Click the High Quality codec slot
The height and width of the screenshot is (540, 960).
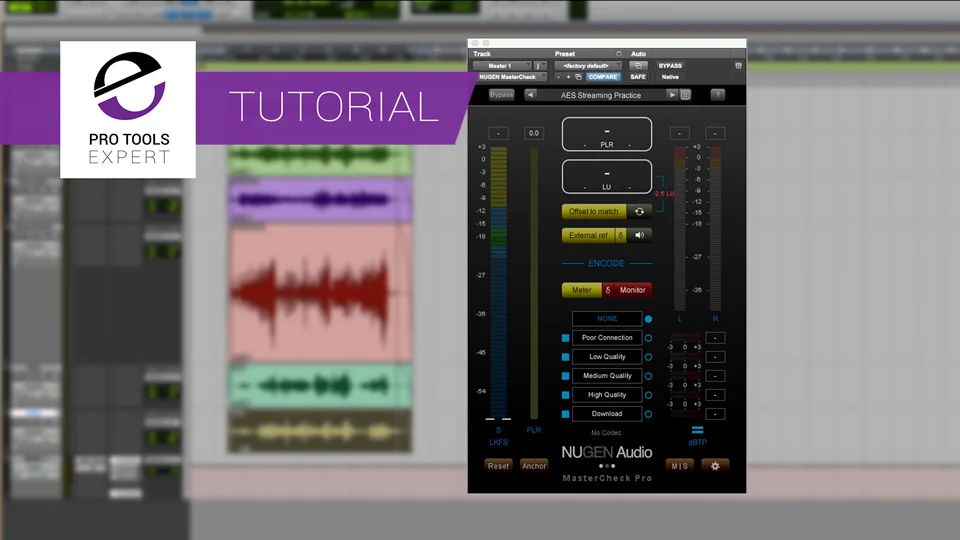pyautogui.click(x=607, y=395)
